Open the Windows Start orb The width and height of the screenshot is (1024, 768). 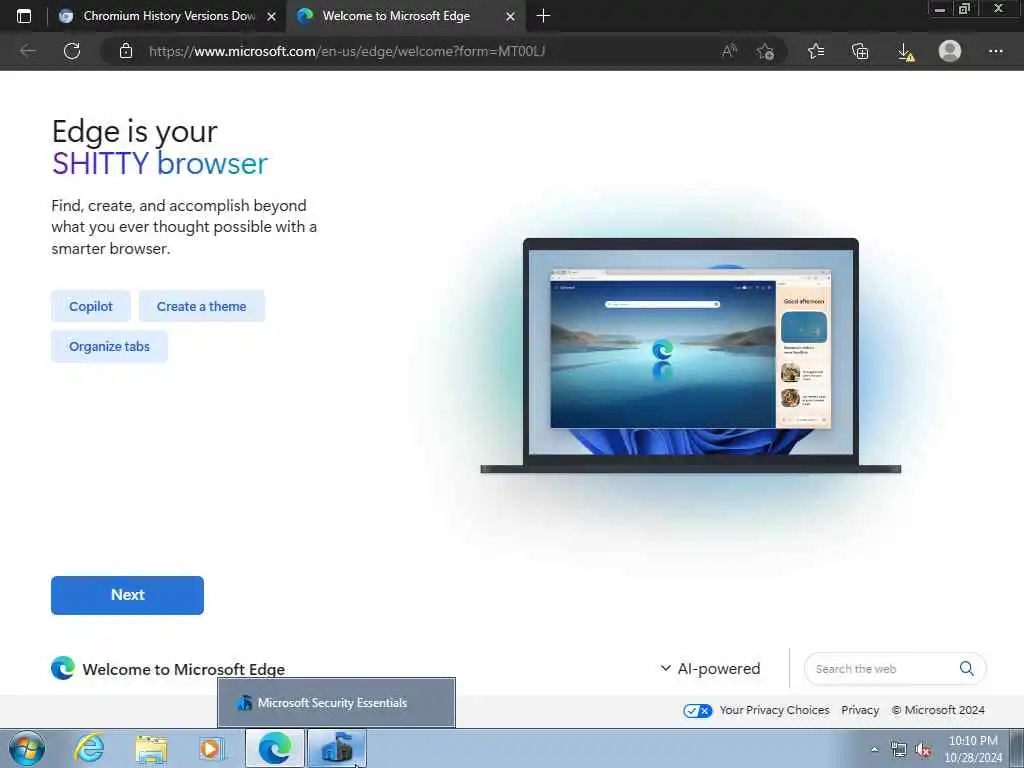[27, 748]
